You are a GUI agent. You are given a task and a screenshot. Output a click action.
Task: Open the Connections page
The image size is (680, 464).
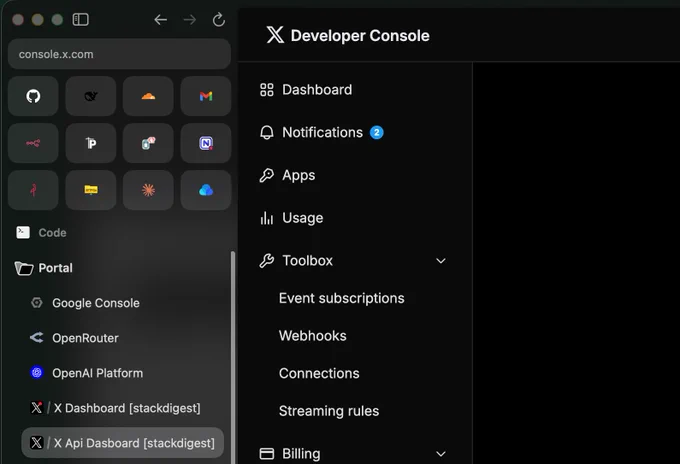pyautogui.click(x=319, y=373)
